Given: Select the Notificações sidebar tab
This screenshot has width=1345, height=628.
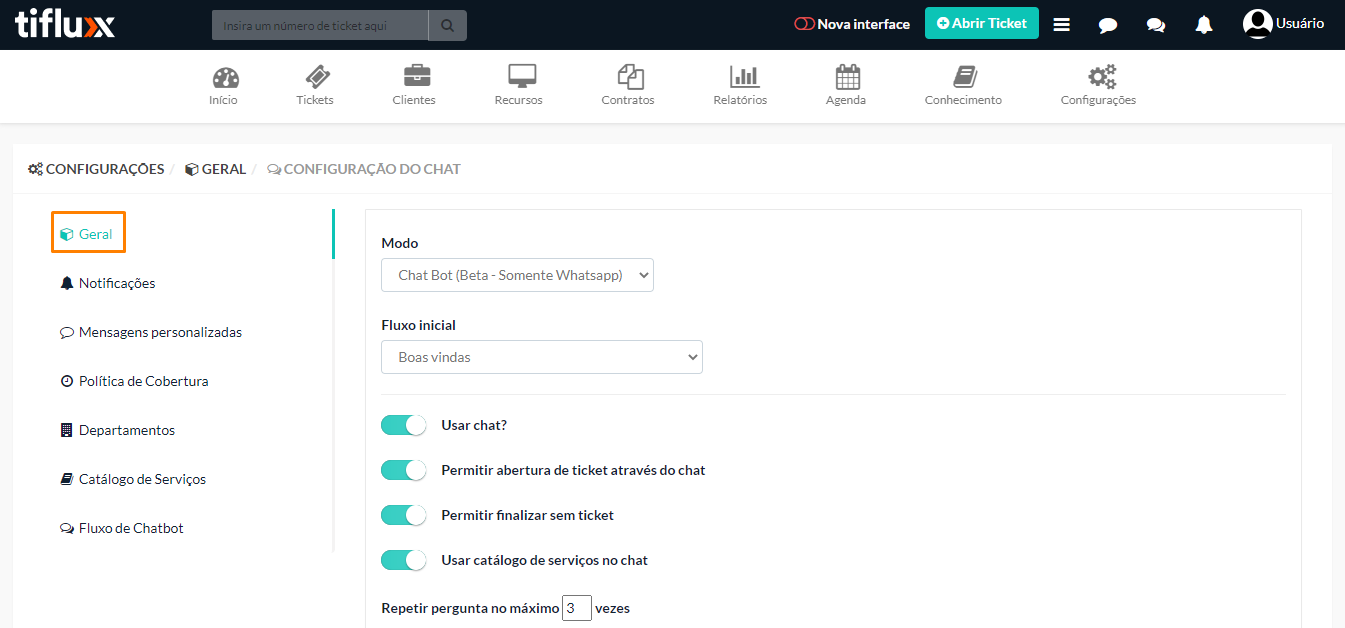Looking at the screenshot, I should pos(108,283).
